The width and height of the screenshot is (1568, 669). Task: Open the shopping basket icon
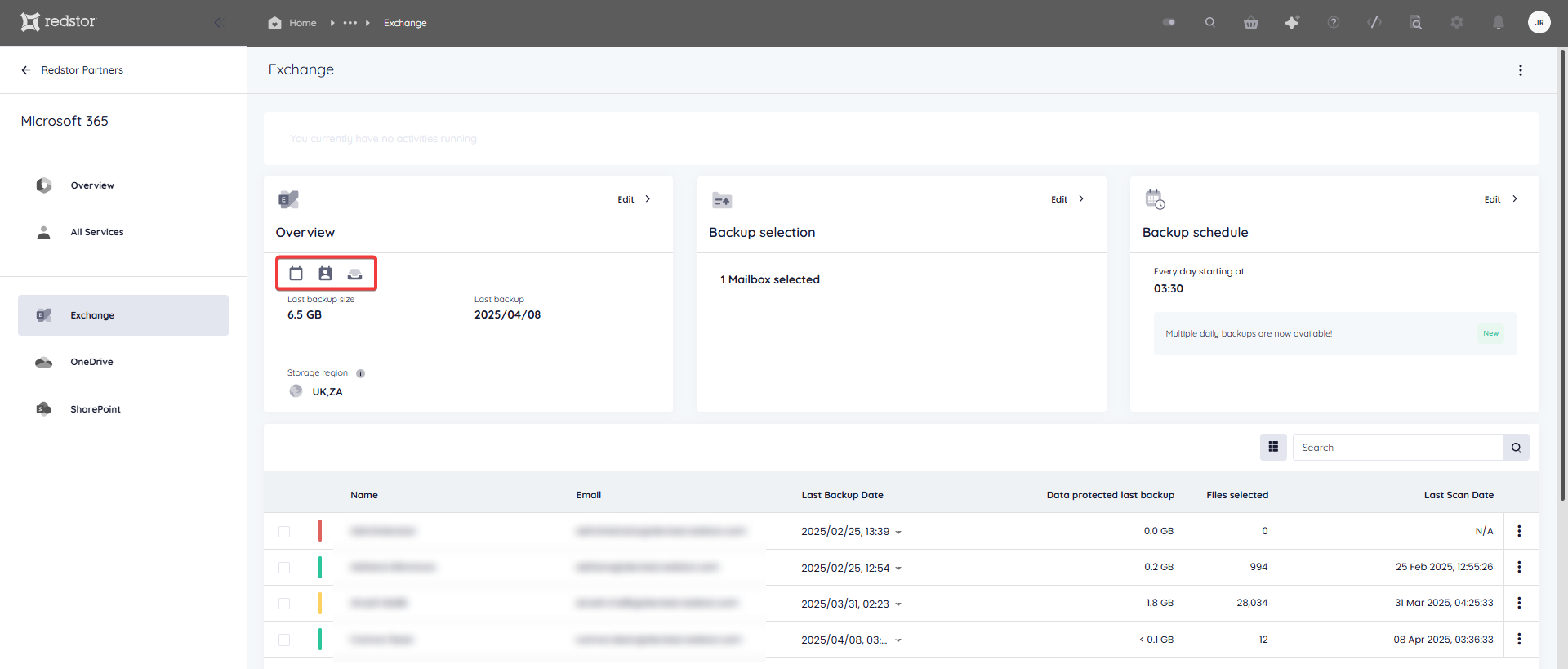click(1251, 23)
